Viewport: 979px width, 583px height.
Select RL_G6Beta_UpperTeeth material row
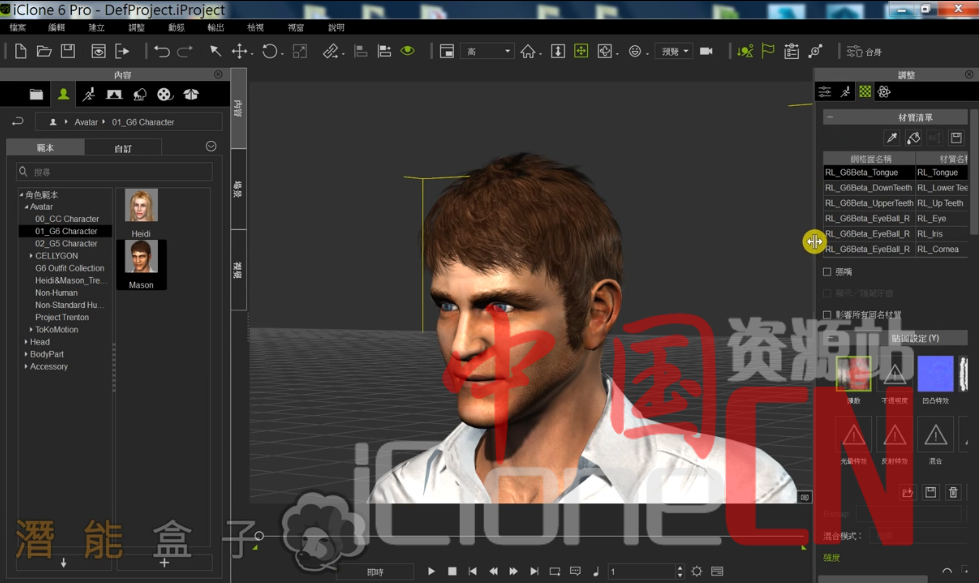(867, 203)
